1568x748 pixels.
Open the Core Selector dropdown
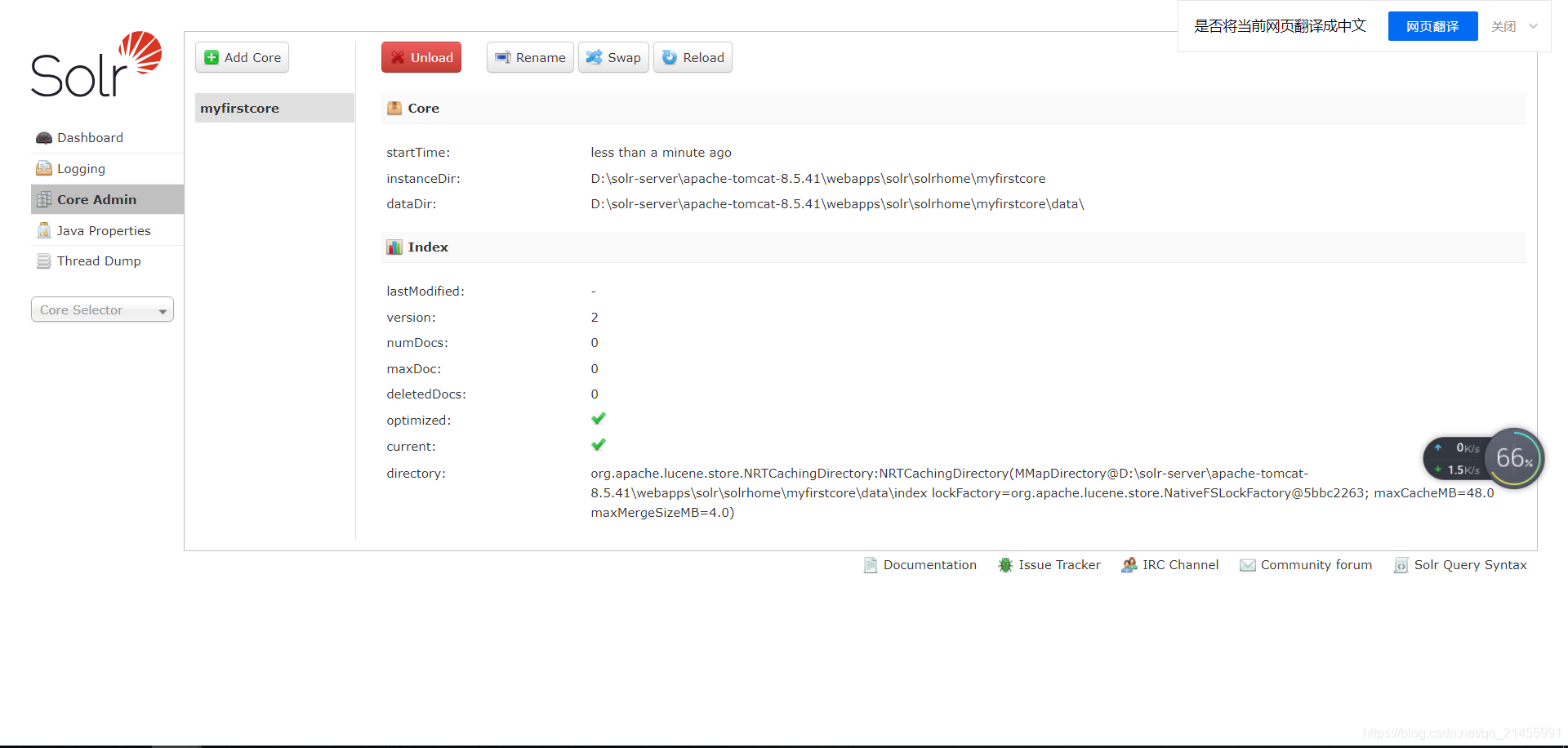tap(102, 309)
